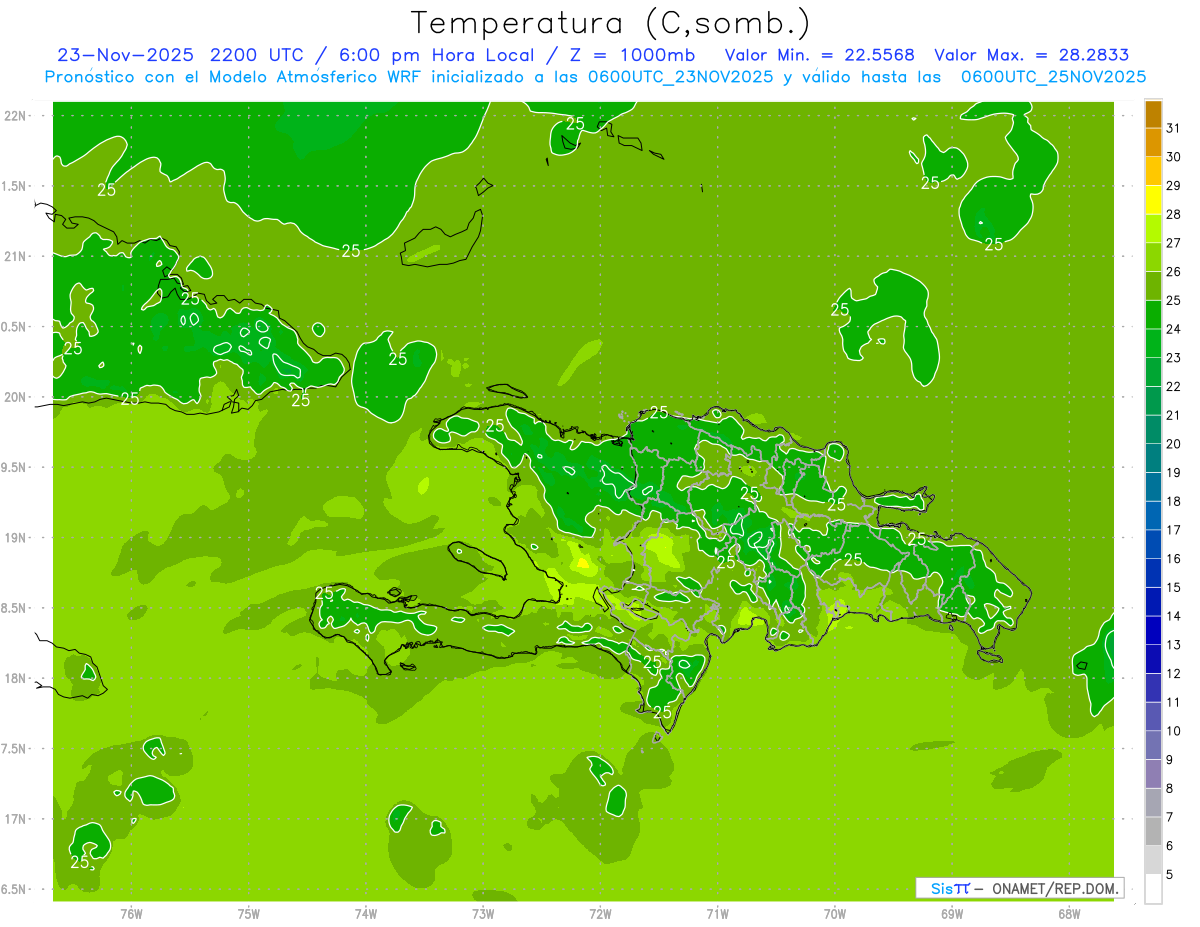Click the "68W" longitude axis label

pos(1069,914)
